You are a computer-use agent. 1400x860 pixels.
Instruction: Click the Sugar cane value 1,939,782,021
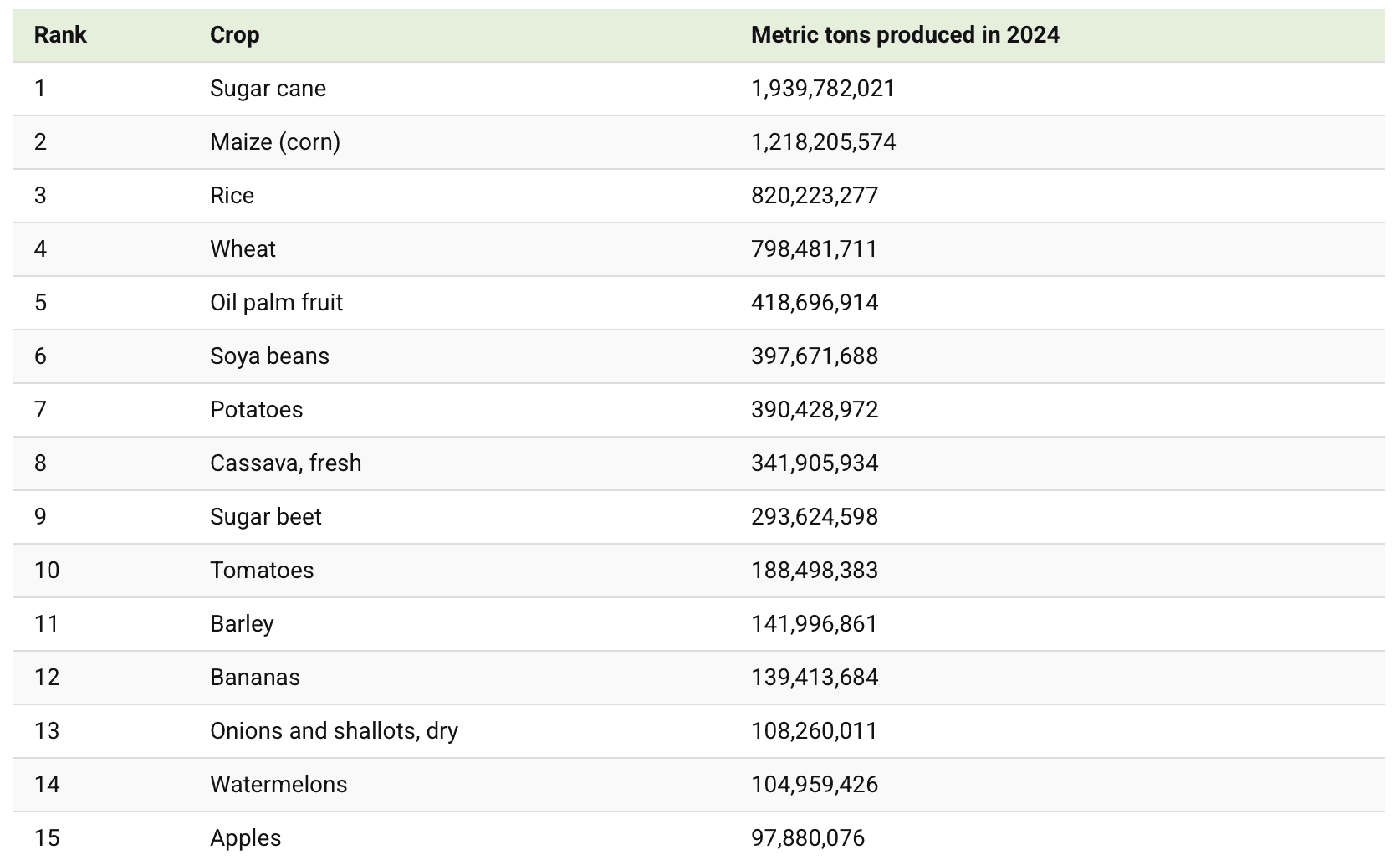(823, 89)
